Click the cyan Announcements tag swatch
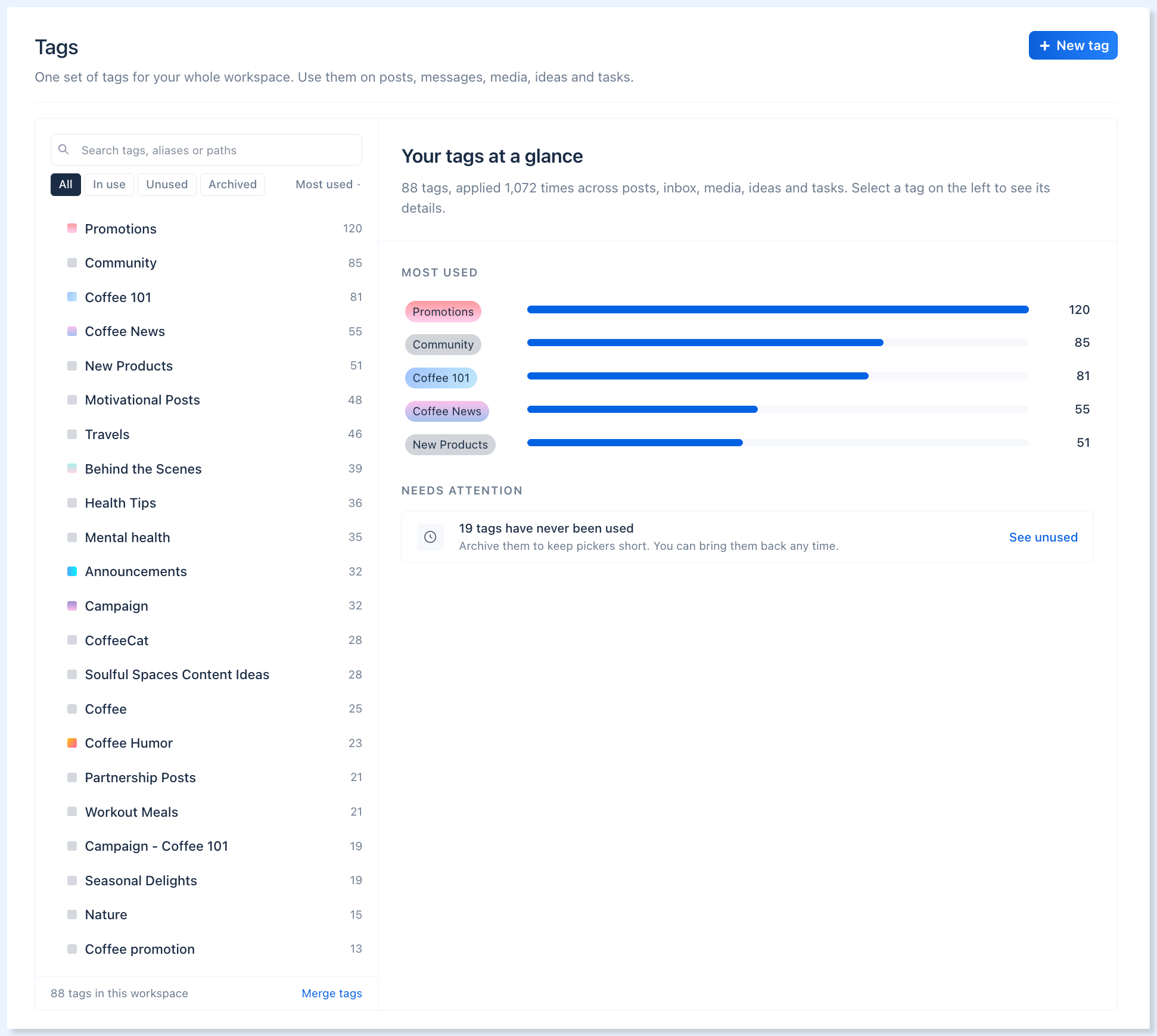Screen dimensions: 1157x1036 (72, 571)
